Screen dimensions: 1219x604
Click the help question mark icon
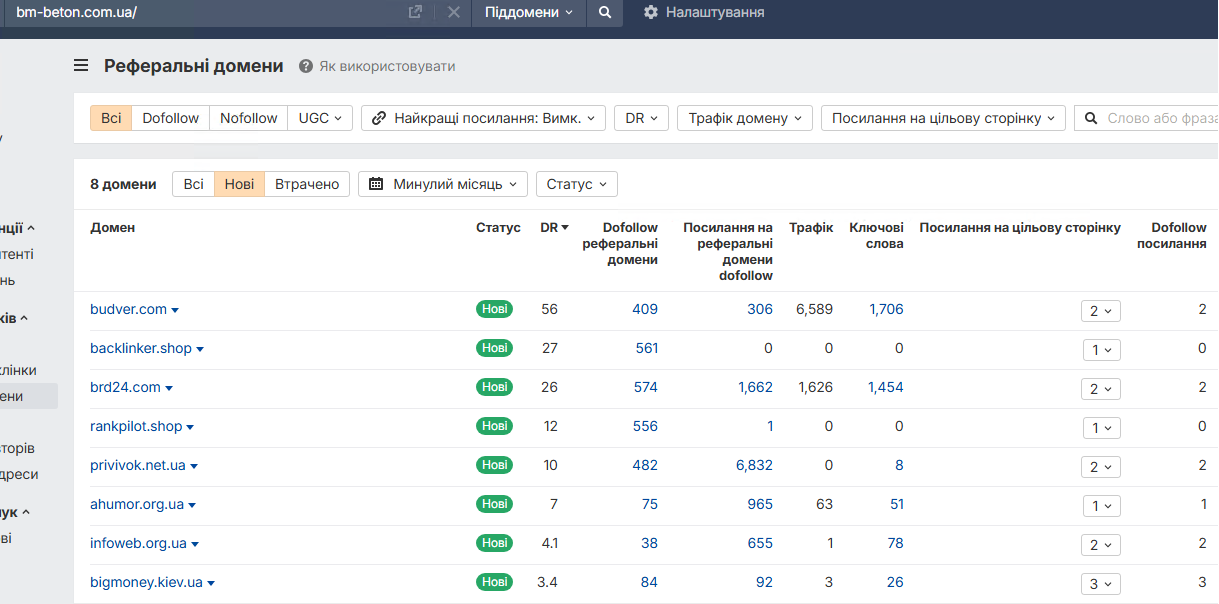pyautogui.click(x=306, y=66)
